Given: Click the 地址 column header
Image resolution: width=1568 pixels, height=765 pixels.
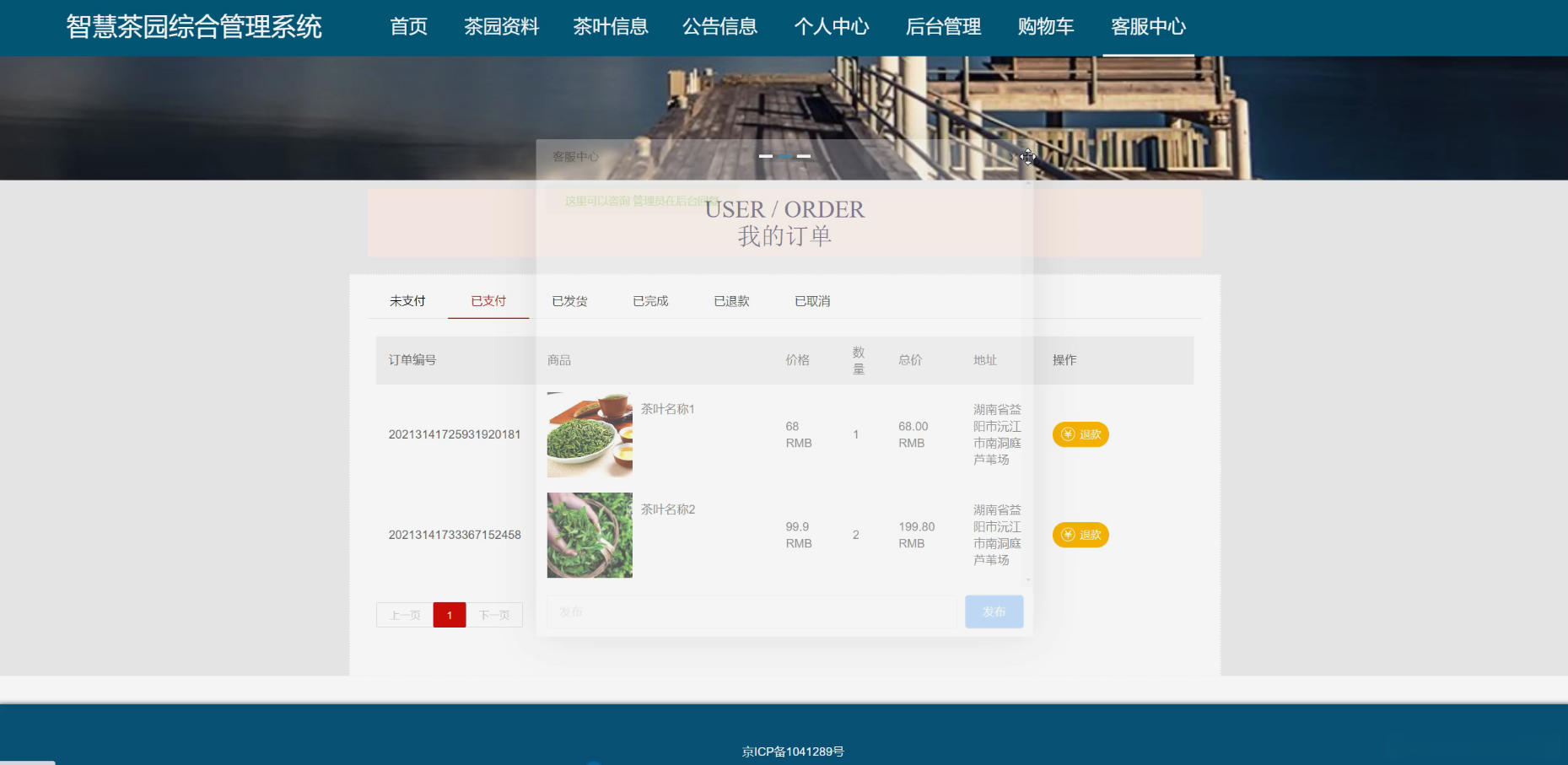Looking at the screenshot, I should pyautogui.click(x=985, y=360).
